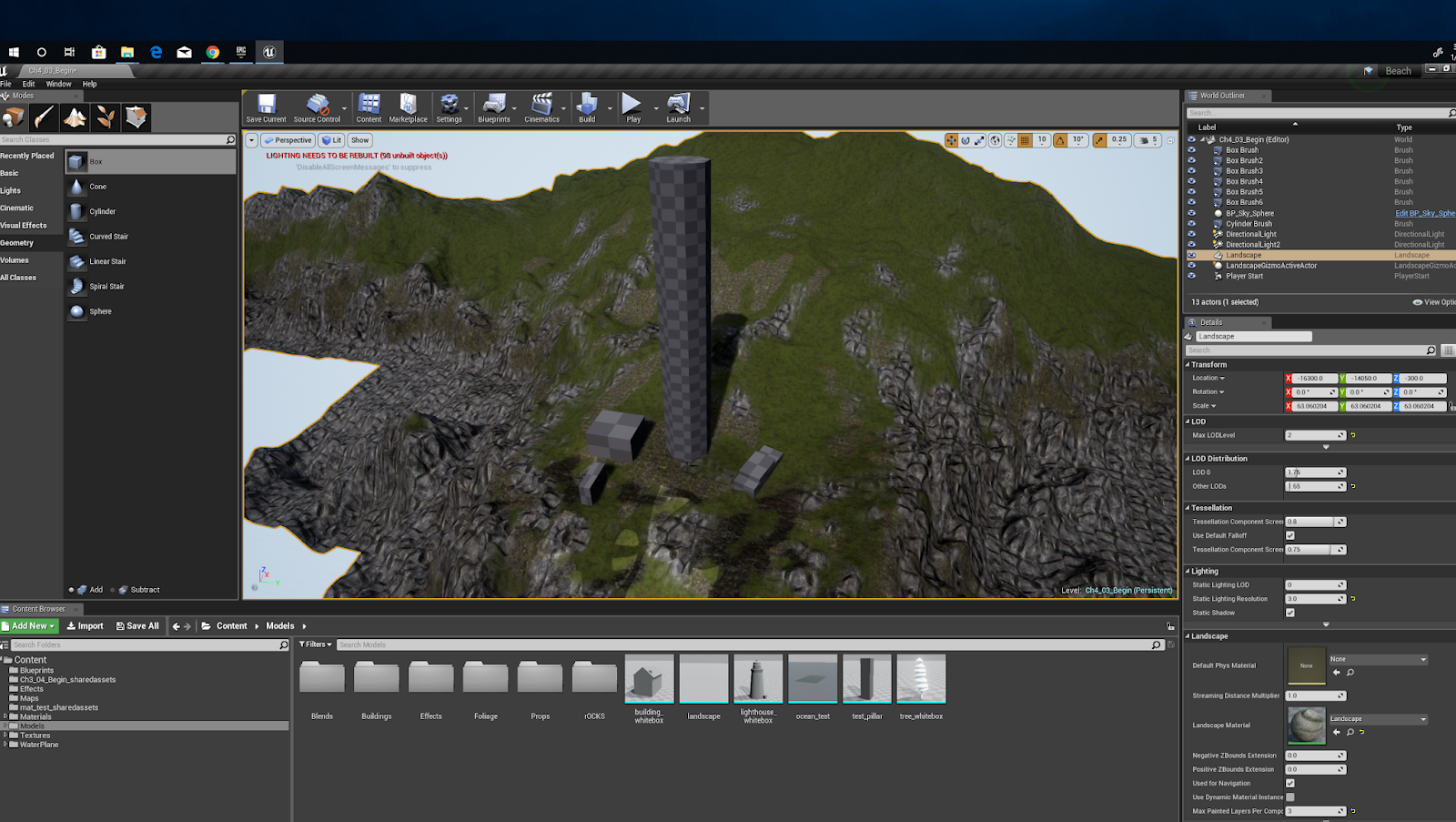This screenshot has height=822, width=1456.
Task: Open the grid snap size 10 dropdown
Action: (1042, 140)
